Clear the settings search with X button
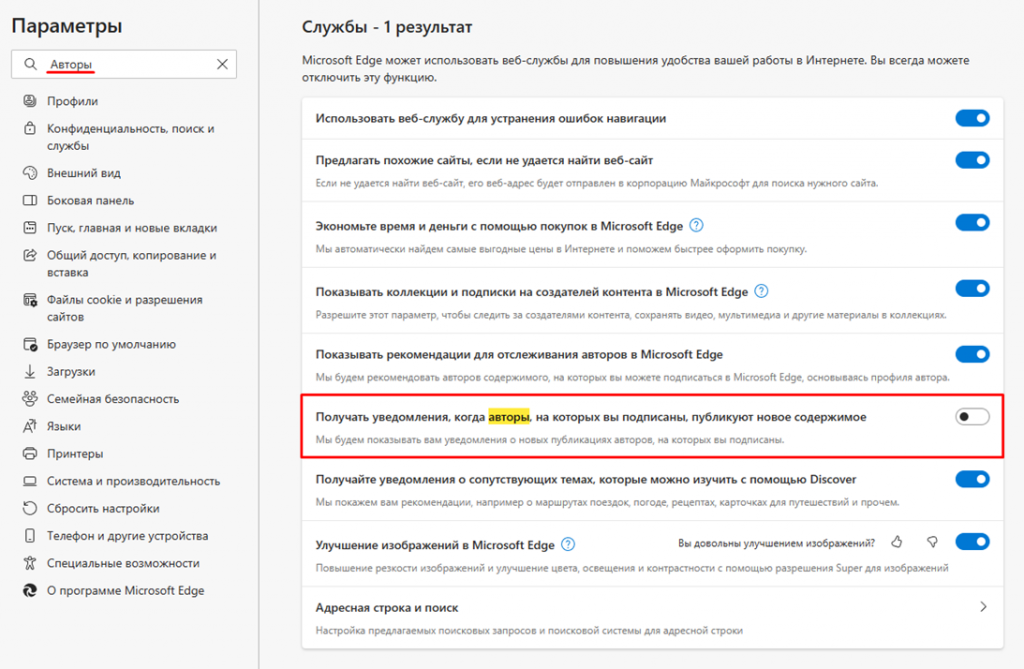This screenshot has width=1024, height=669. point(222,64)
